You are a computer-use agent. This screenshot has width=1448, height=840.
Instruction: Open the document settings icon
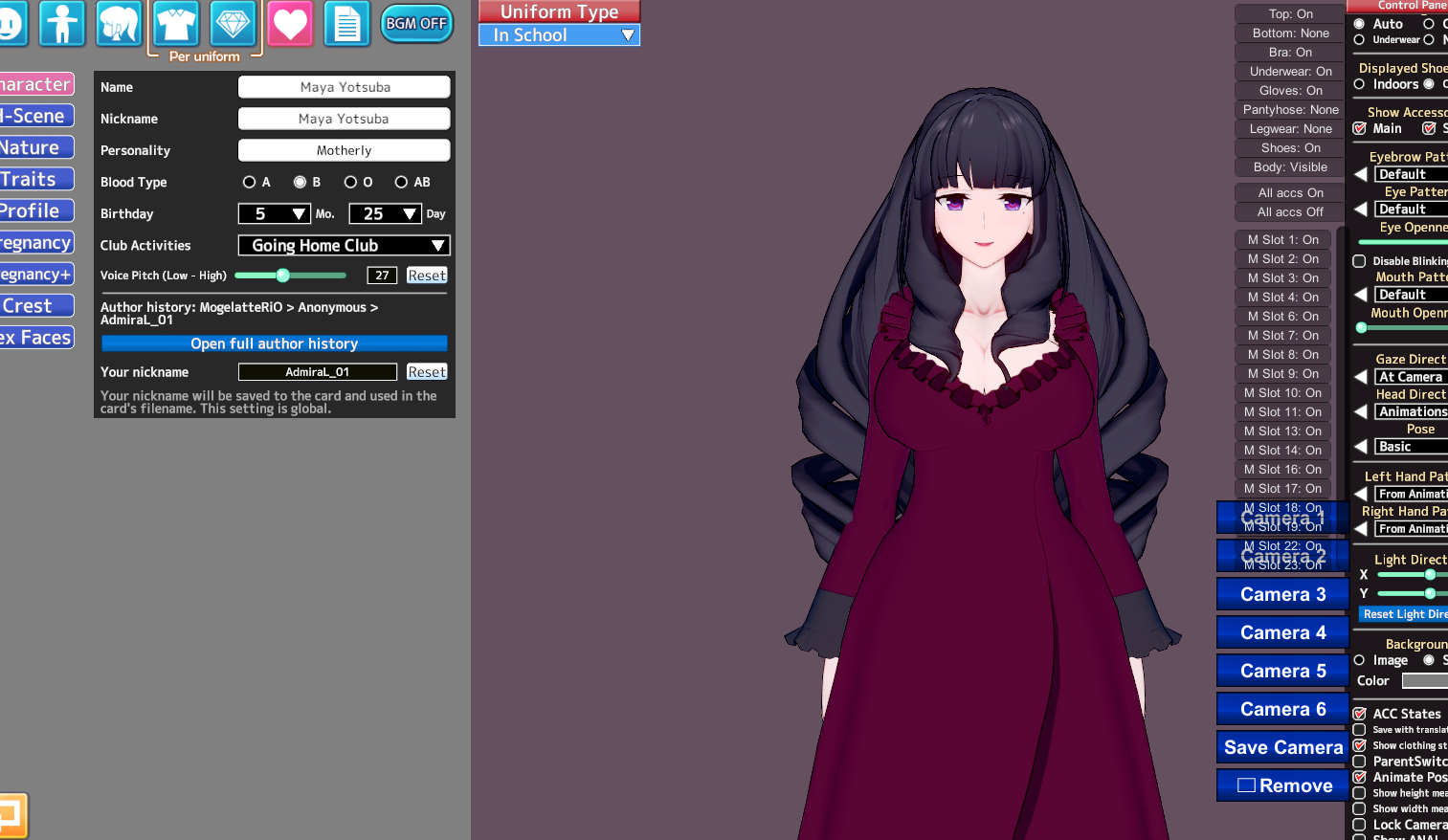click(x=346, y=23)
